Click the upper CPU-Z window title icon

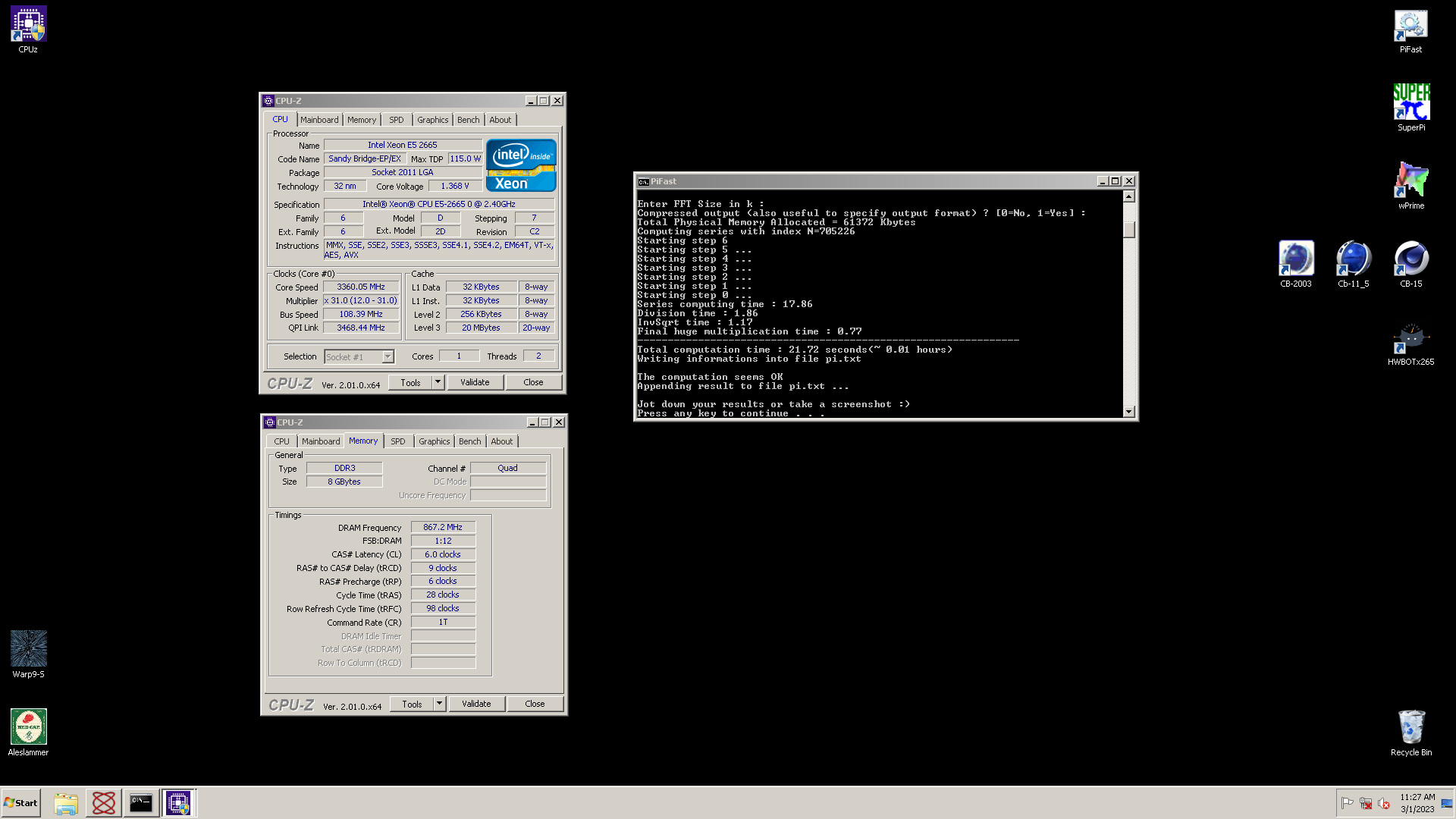[268, 101]
